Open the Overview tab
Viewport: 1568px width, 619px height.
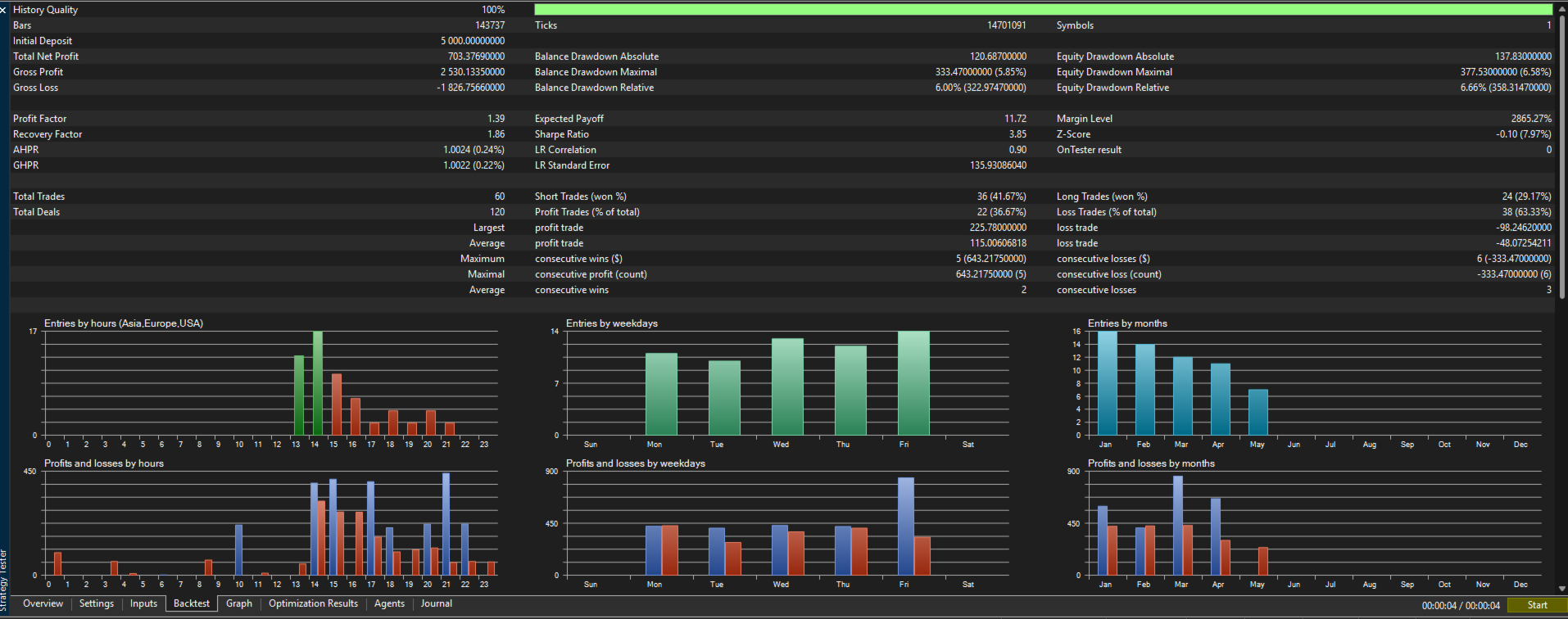(43, 603)
